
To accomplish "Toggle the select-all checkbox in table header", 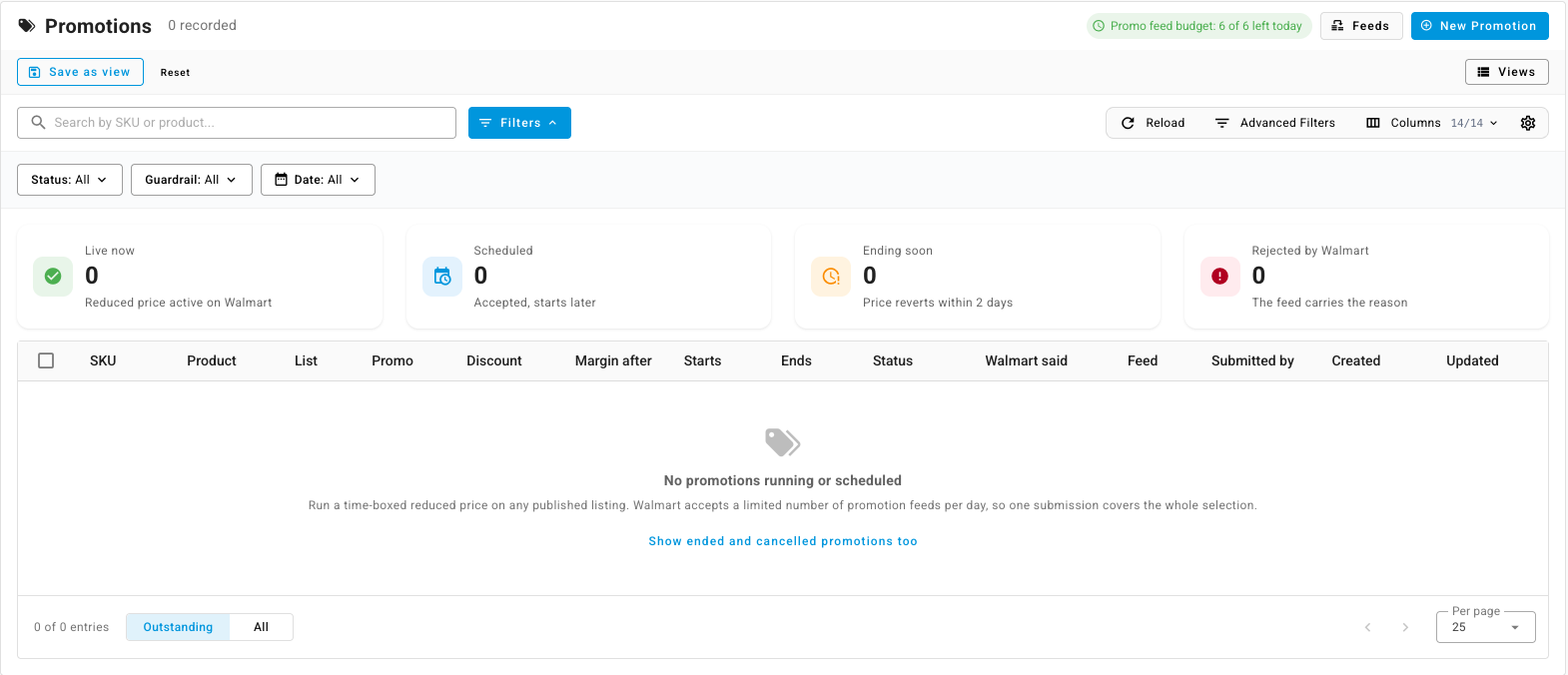I will coord(46,360).
